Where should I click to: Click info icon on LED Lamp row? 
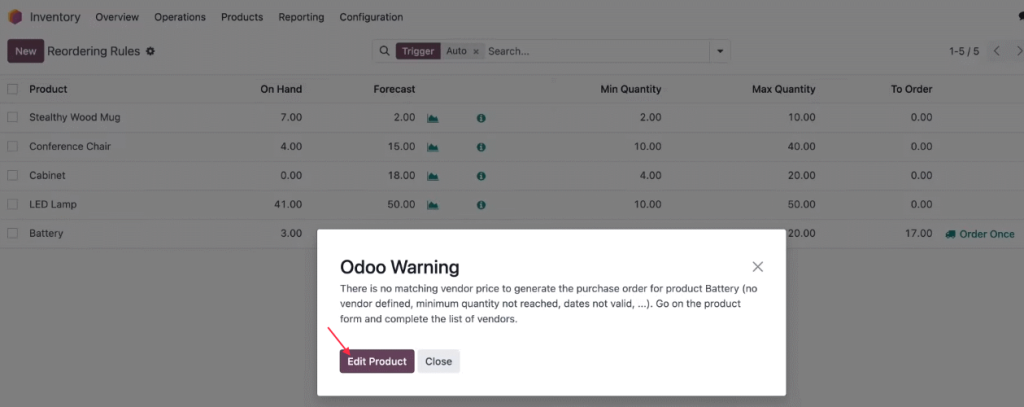coord(481,204)
